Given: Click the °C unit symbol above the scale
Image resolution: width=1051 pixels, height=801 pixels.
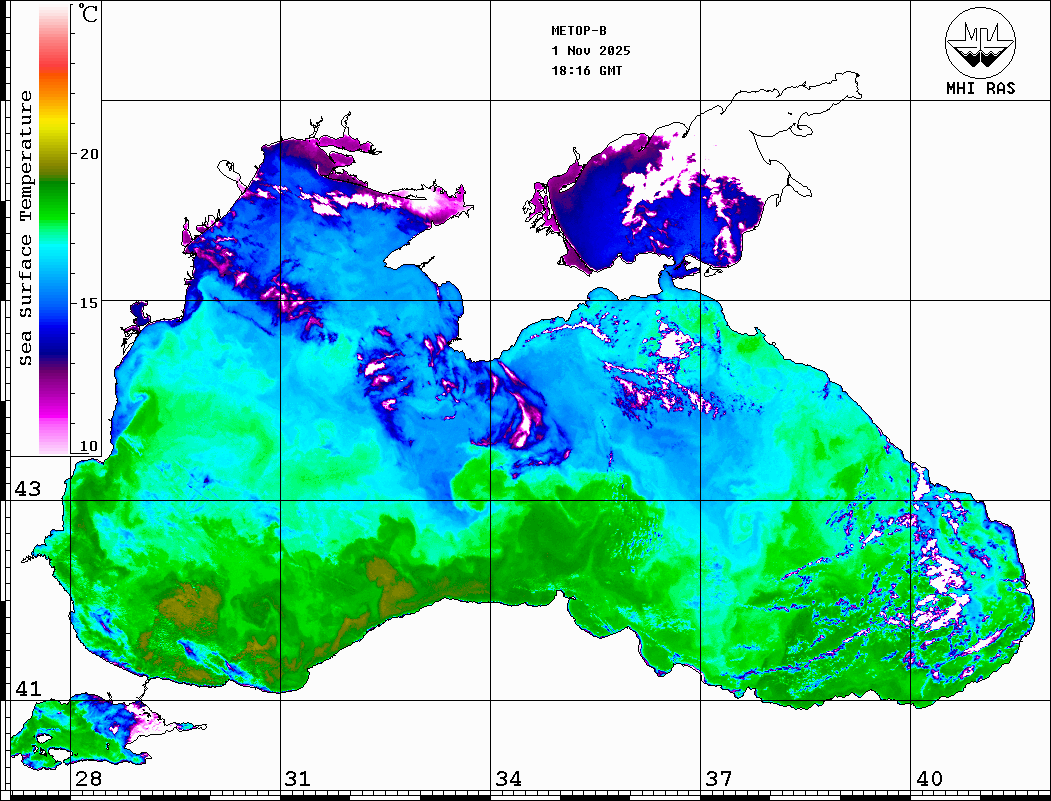Looking at the screenshot, I should coord(90,15).
